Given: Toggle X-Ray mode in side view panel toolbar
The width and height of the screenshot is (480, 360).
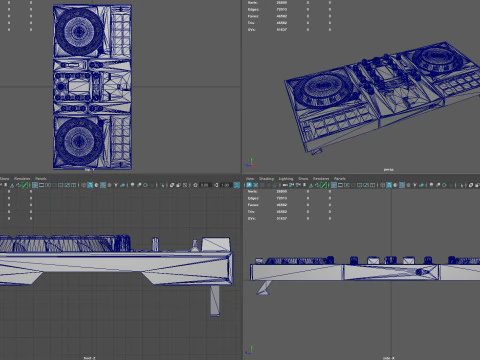Looking at the screenshot, I should pyautogui.click(x=471, y=185).
